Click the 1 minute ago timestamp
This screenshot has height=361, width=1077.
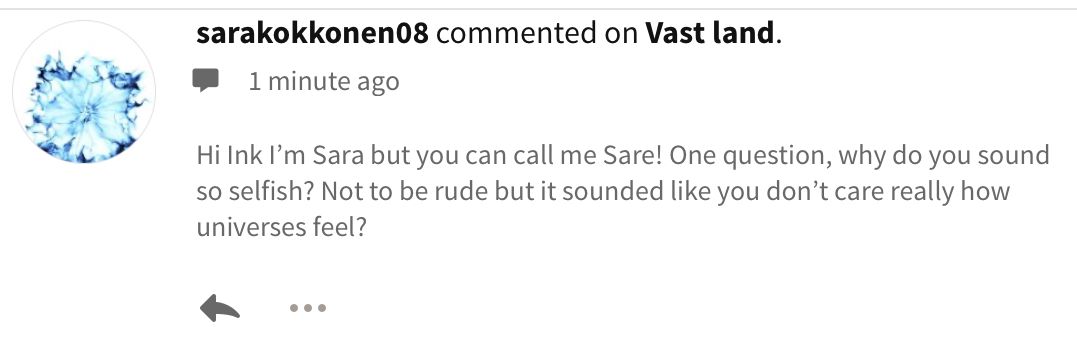click(324, 82)
